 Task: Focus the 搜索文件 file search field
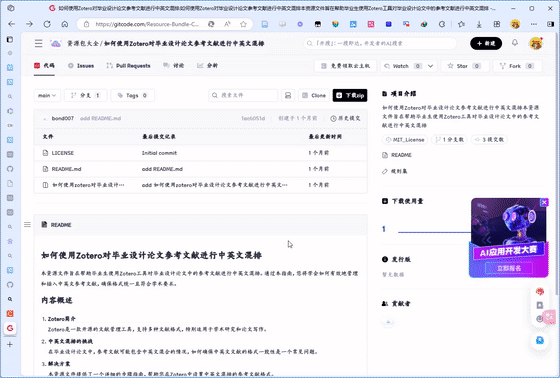(243, 95)
